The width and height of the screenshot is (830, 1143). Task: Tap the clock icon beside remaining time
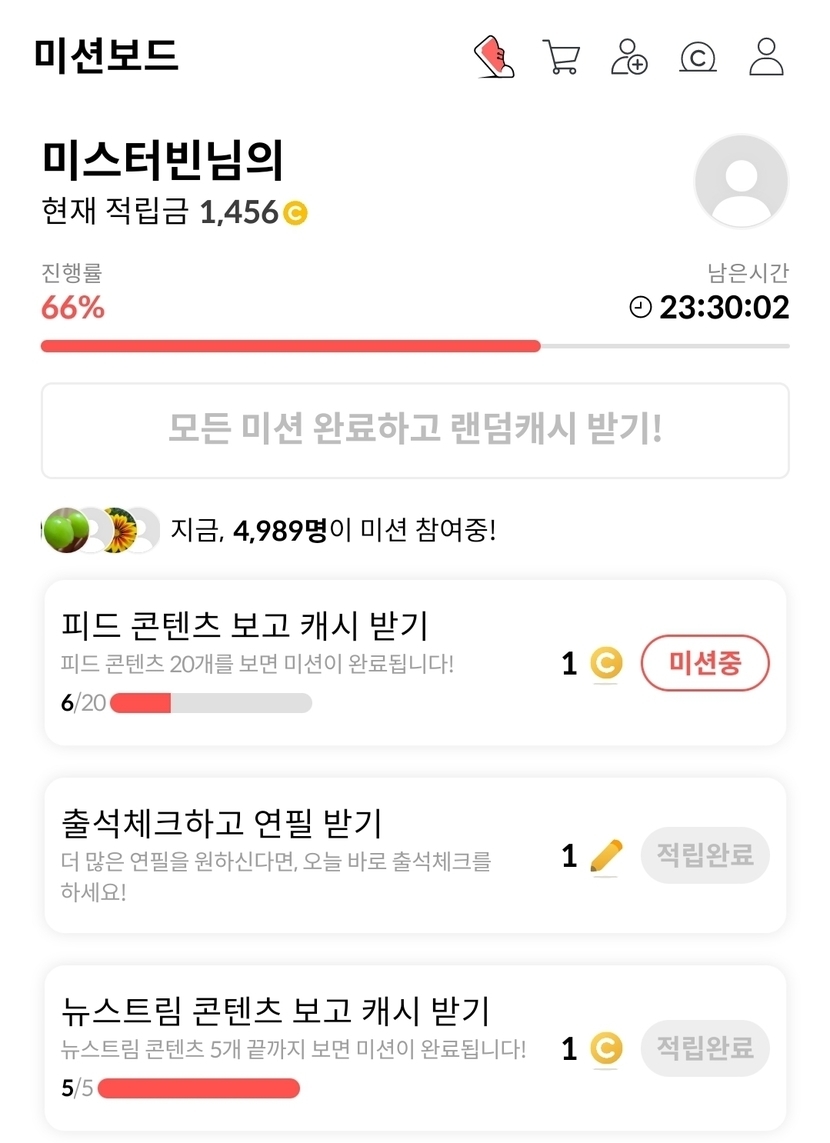[x=640, y=308]
